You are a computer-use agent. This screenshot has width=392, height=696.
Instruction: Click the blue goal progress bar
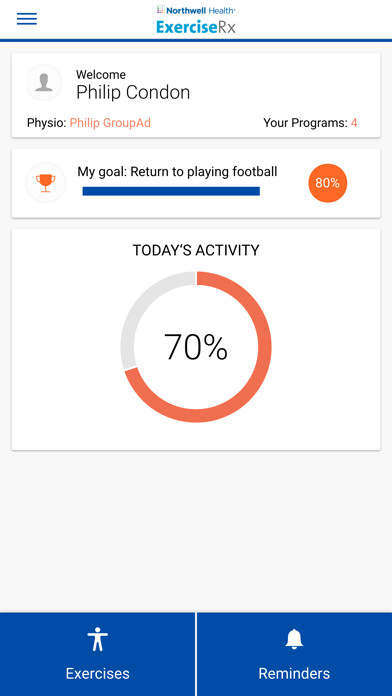coord(171,191)
